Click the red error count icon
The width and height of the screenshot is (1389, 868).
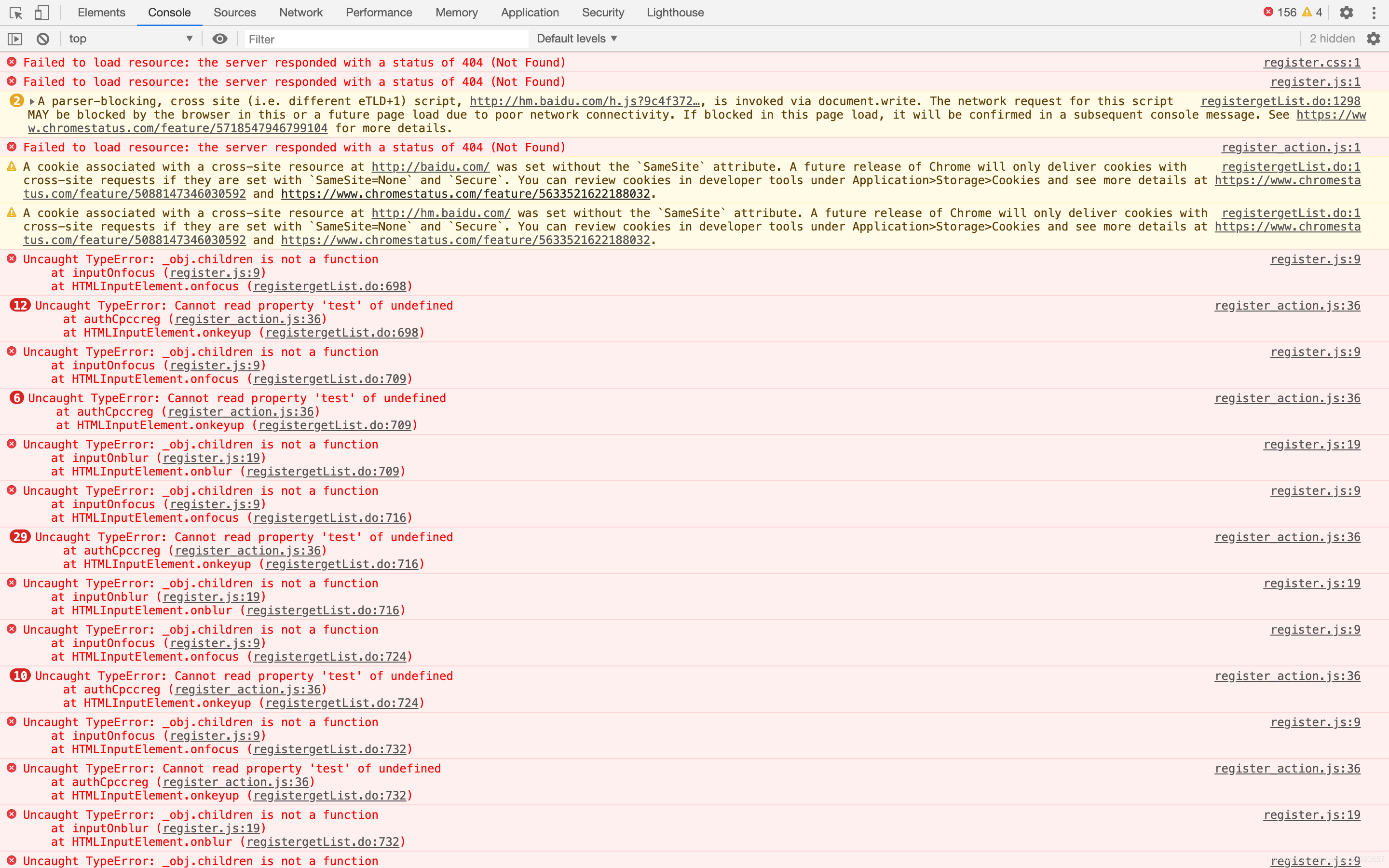pyautogui.click(x=1268, y=12)
